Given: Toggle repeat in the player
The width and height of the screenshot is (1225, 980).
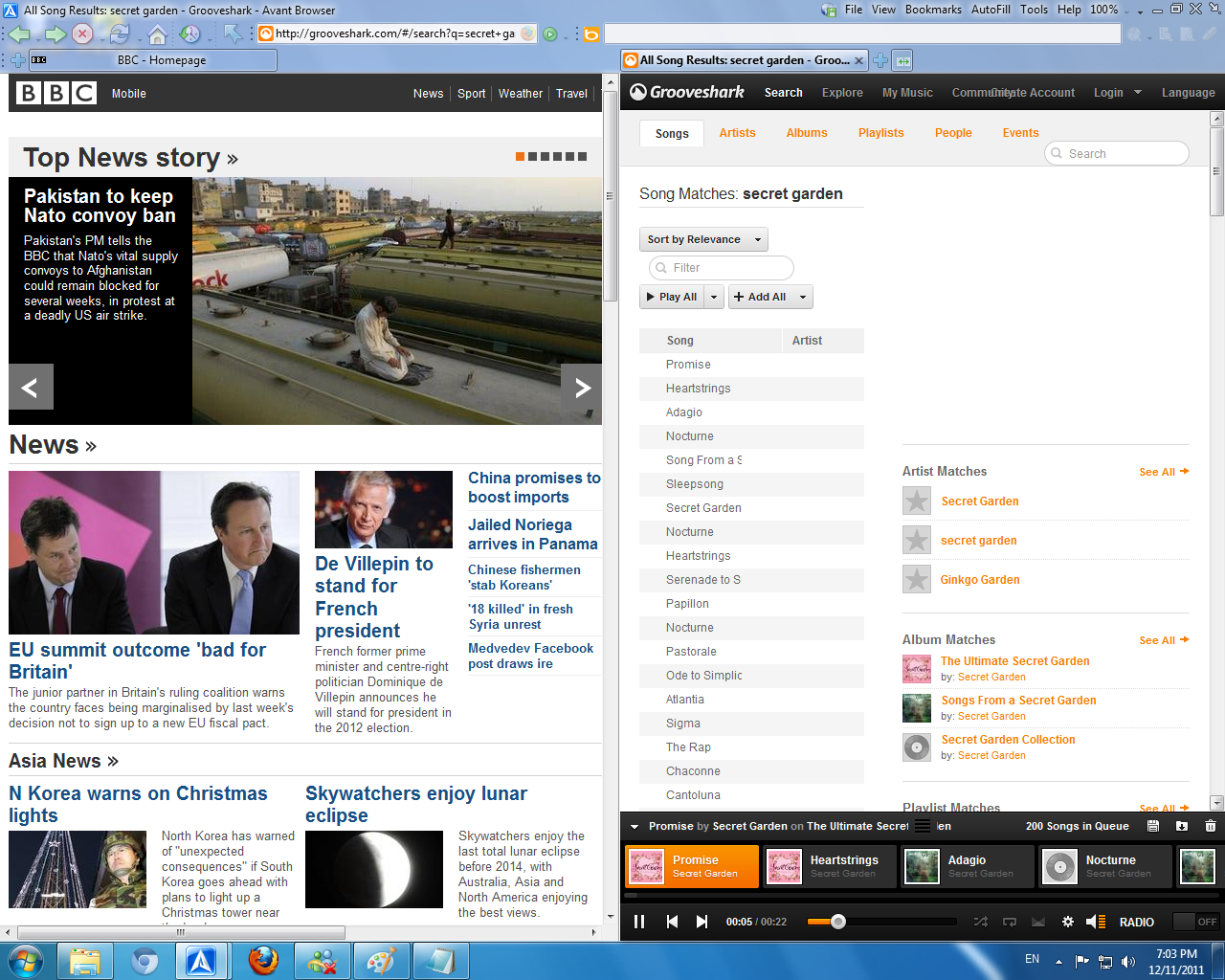Looking at the screenshot, I should [1010, 922].
